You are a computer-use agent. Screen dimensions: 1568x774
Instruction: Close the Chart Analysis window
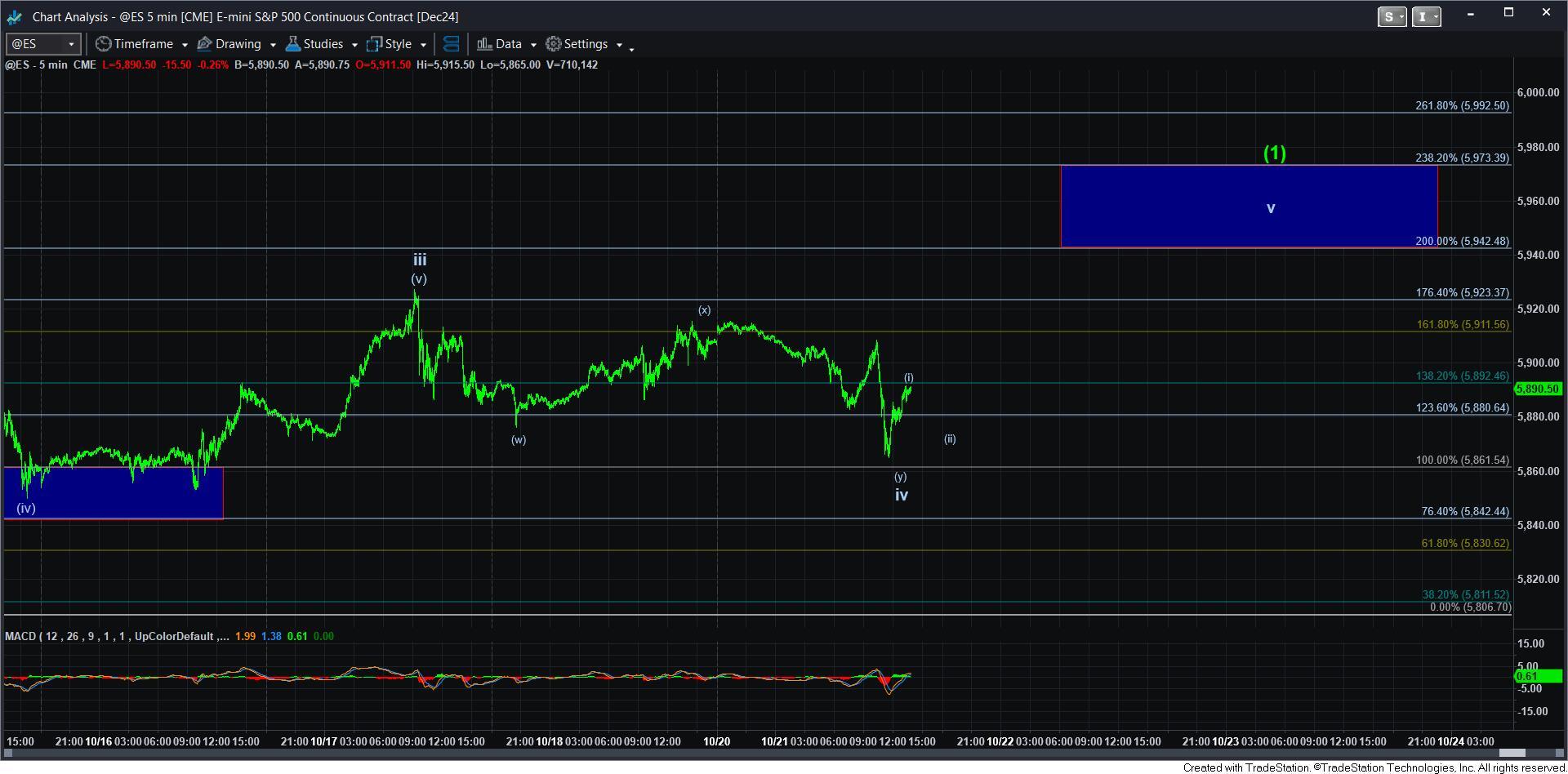point(1546,13)
